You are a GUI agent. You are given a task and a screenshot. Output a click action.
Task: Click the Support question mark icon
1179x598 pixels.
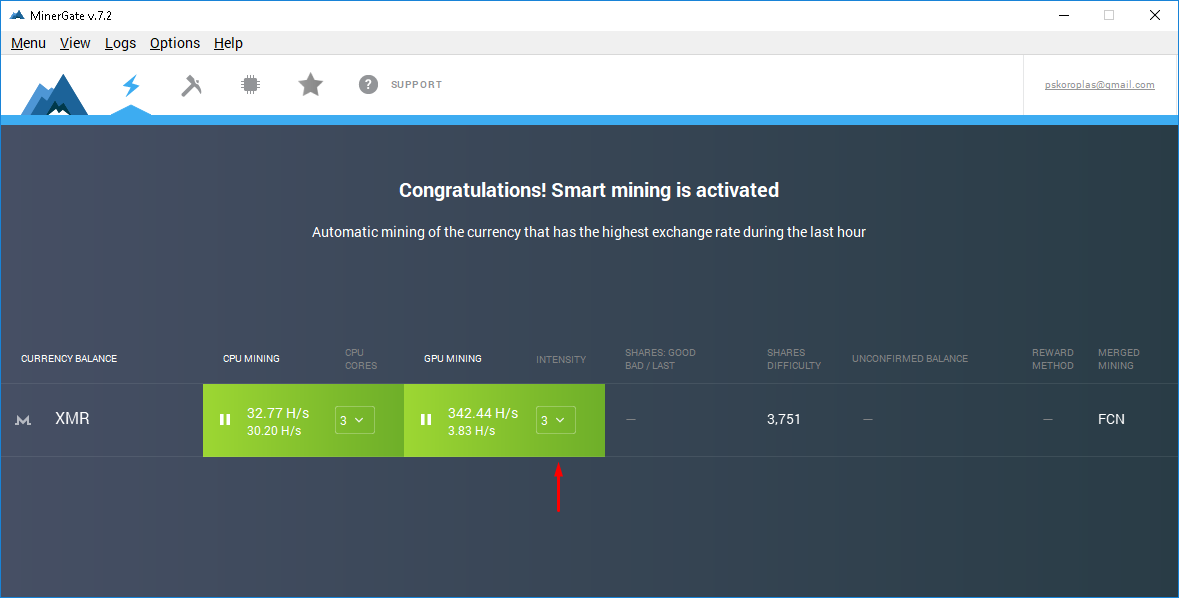click(368, 85)
